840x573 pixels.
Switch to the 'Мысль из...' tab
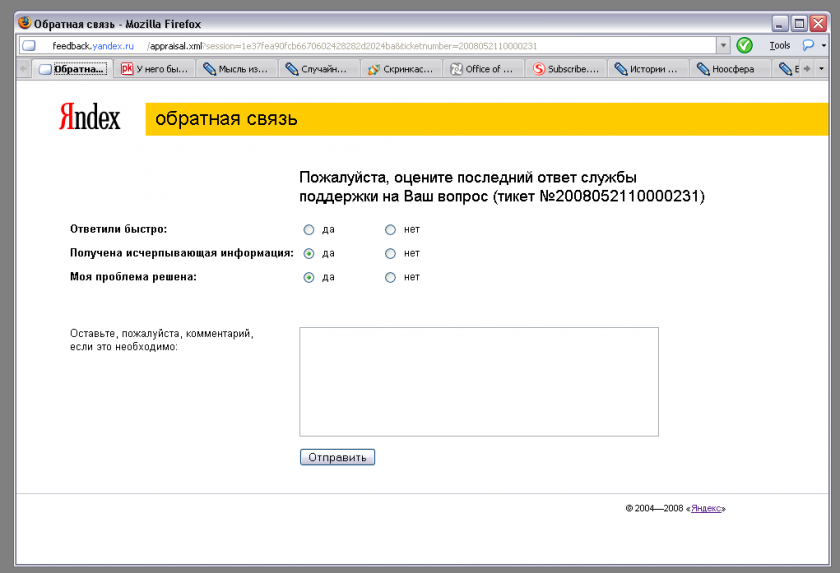[237, 69]
